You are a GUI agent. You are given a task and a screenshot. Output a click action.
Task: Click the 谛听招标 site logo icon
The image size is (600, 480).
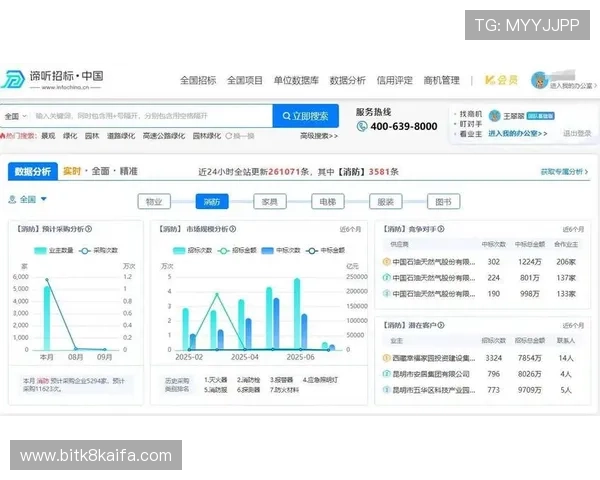(13, 79)
